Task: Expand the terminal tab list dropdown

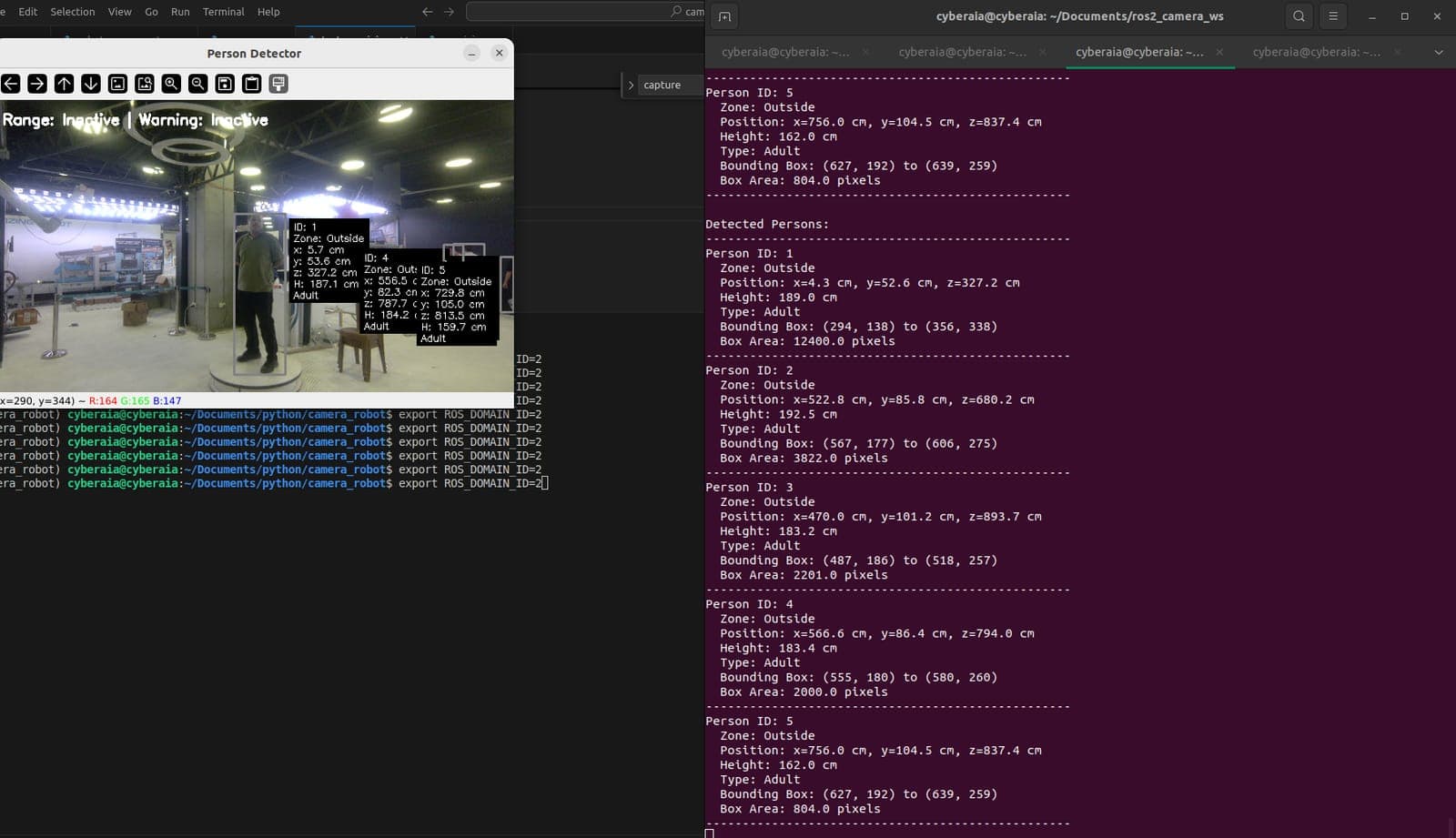Action: tap(1439, 52)
